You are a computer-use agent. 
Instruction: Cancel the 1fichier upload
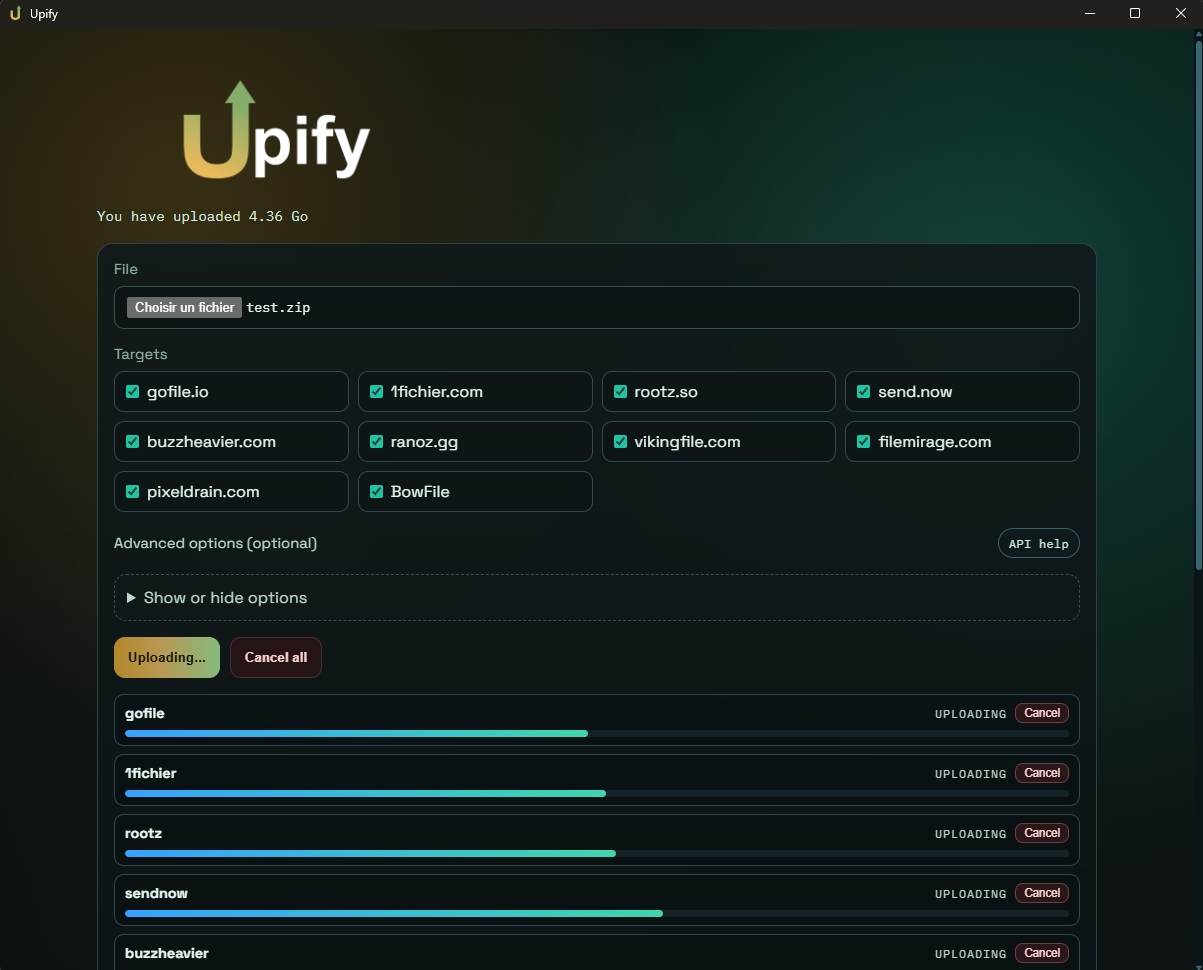(1042, 773)
